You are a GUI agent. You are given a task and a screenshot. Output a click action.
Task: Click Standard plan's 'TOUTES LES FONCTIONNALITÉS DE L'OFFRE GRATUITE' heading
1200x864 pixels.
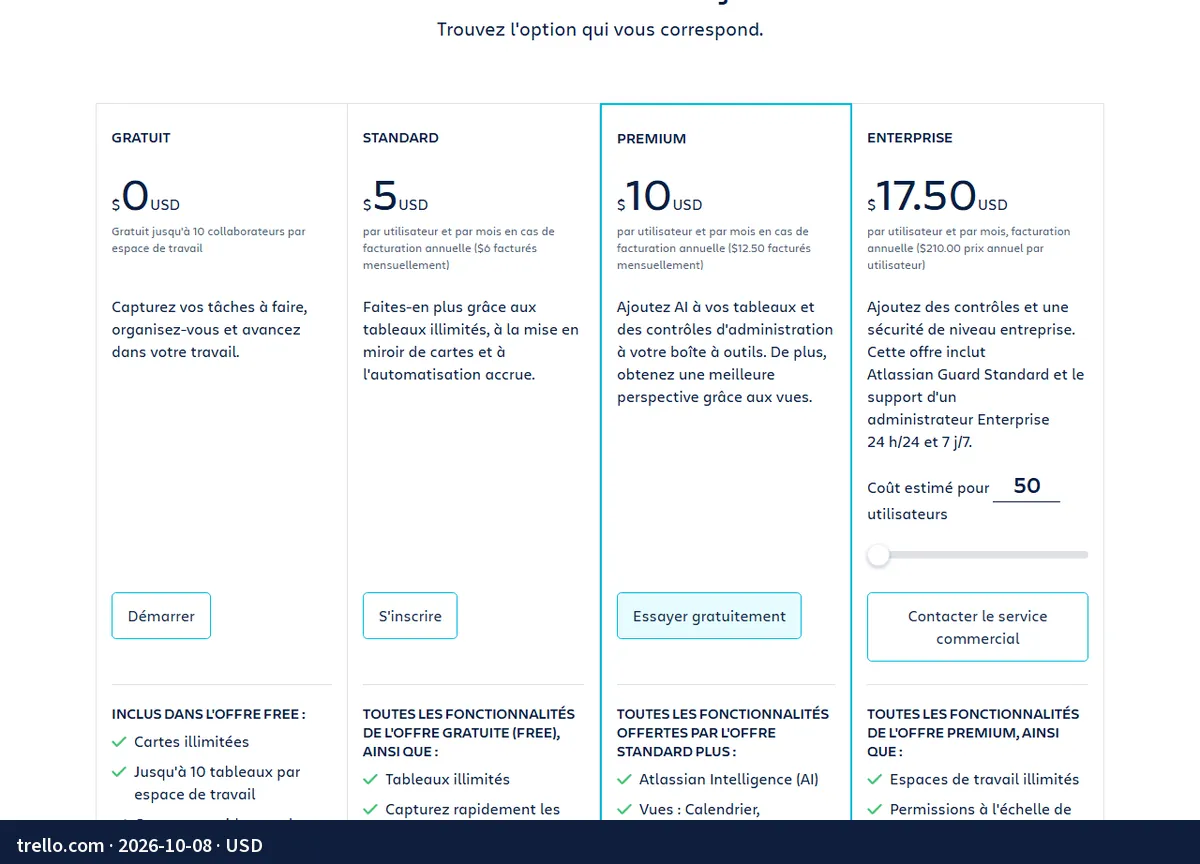pos(469,732)
